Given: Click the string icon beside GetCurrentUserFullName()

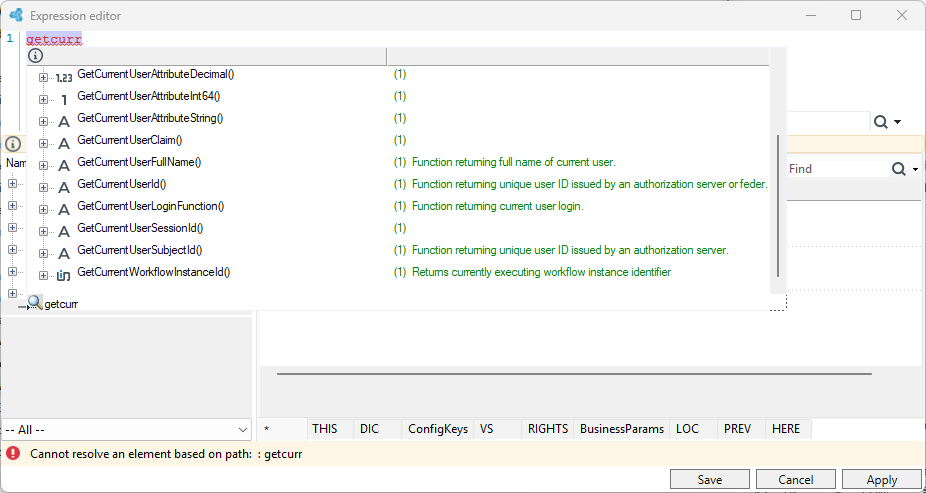Looking at the screenshot, I should (64, 165).
